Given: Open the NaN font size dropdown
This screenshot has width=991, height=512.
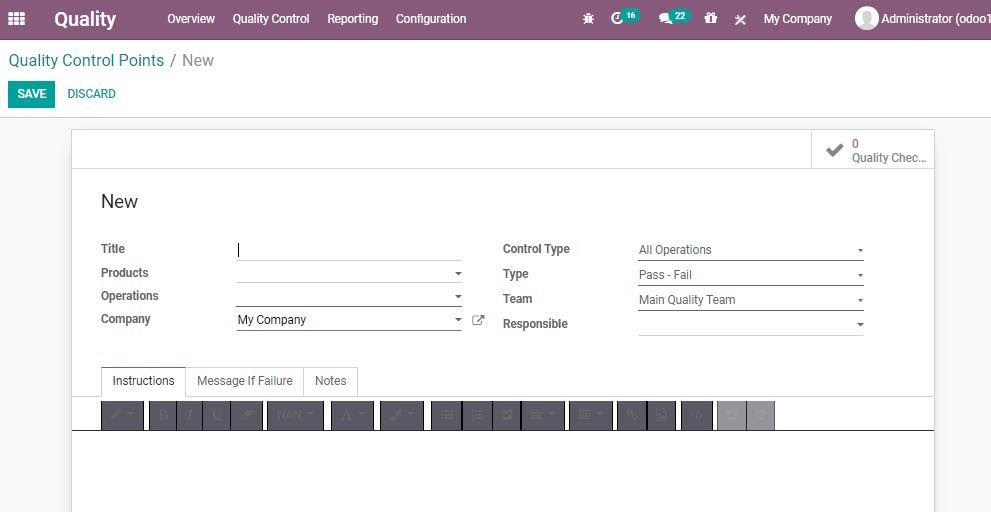Looking at the screenshot, I should coord(295,415).
